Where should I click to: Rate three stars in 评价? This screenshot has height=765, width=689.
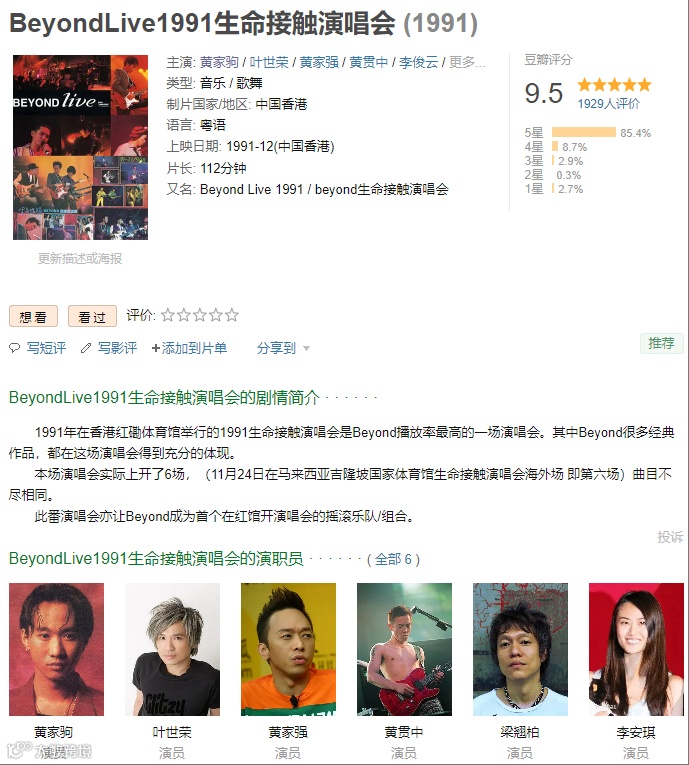(200, 315)
